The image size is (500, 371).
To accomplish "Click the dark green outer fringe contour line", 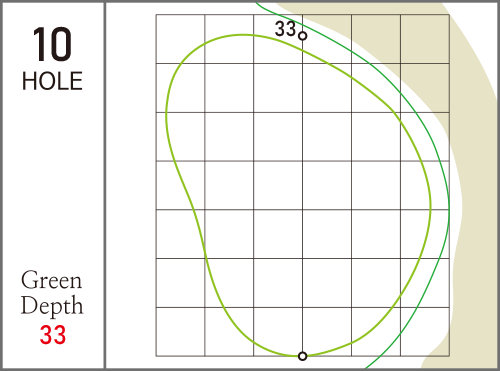I will click(449, 207).
